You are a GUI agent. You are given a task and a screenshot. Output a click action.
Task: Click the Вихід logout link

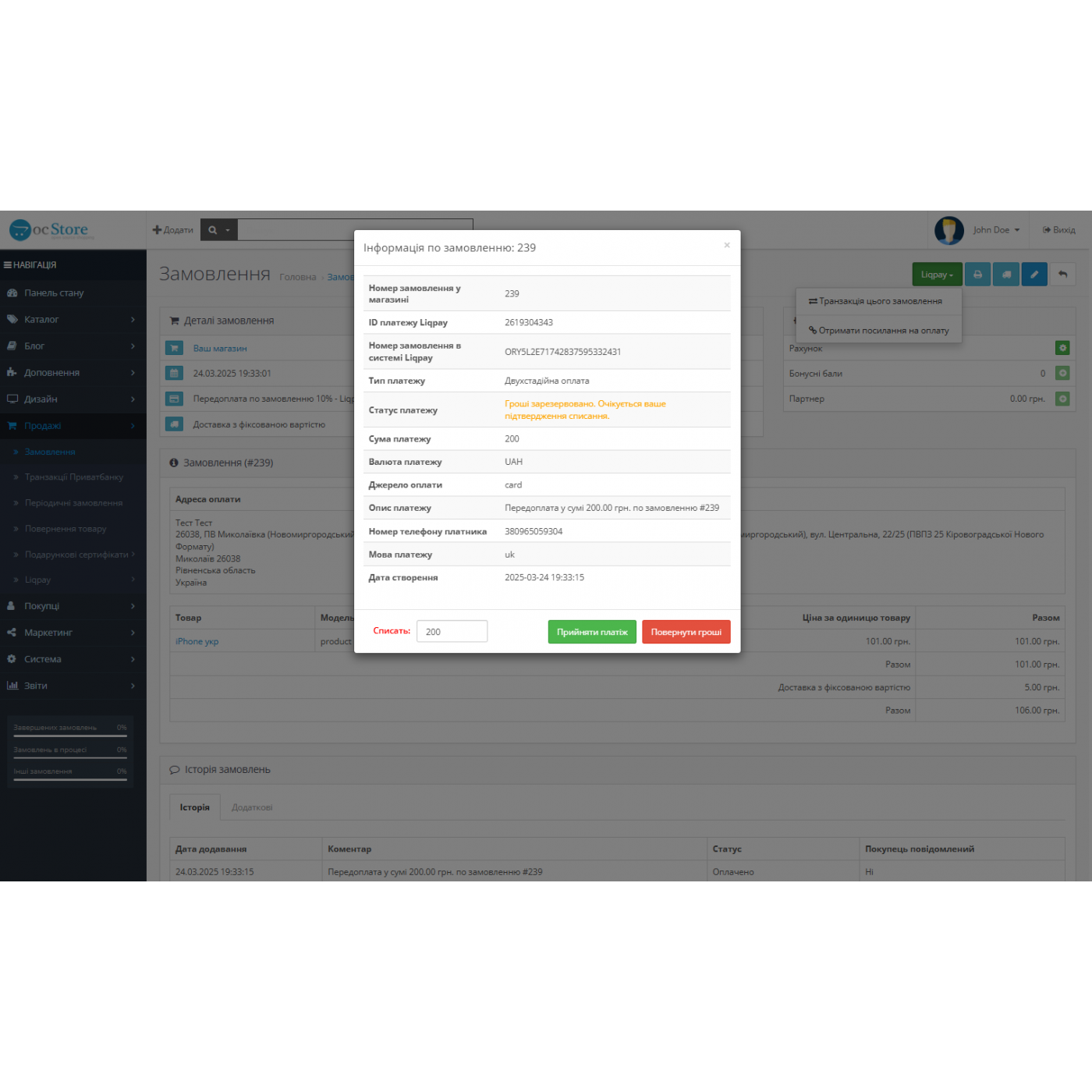(1059, 230)
